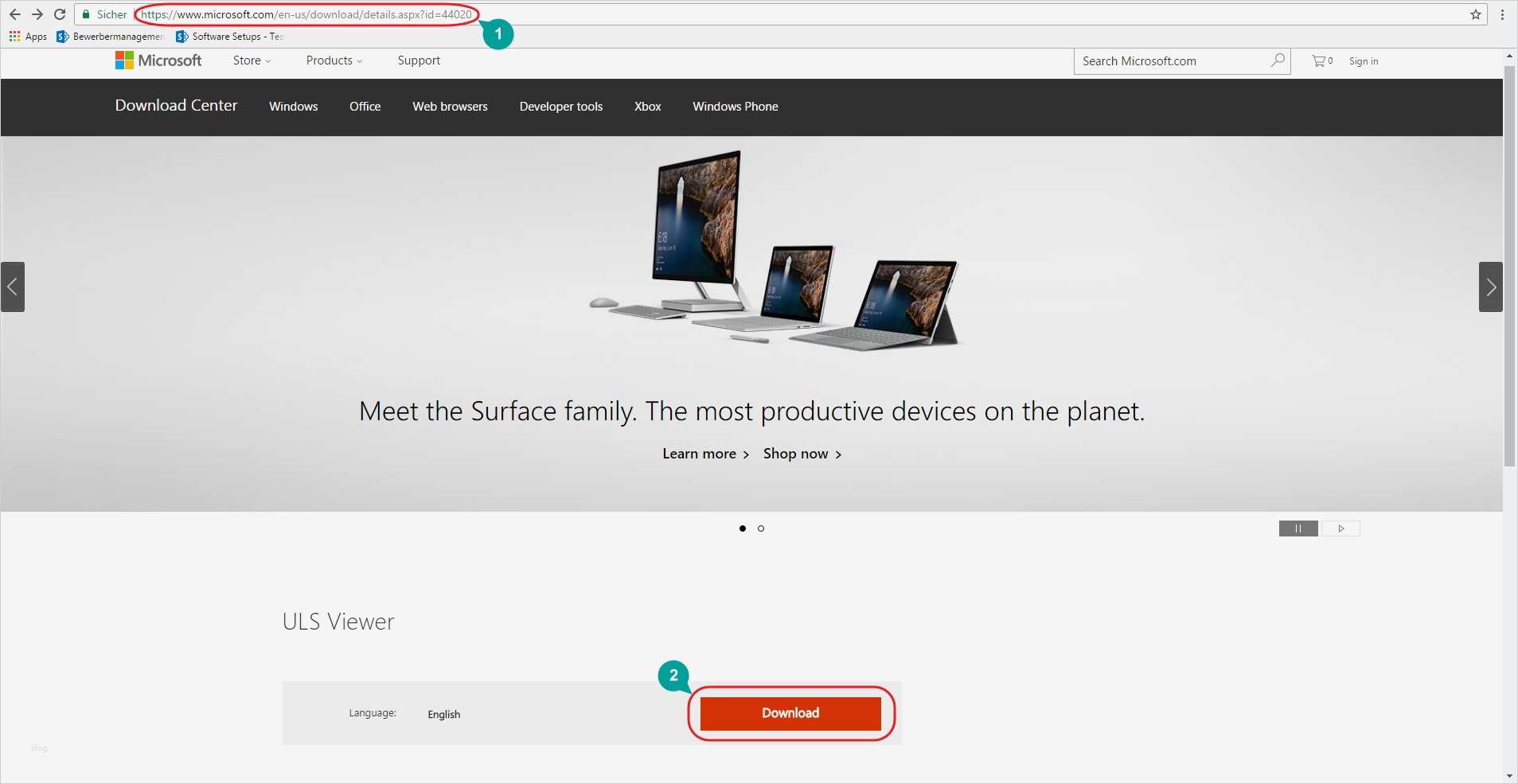Click the address bar URL

point(306,14)
